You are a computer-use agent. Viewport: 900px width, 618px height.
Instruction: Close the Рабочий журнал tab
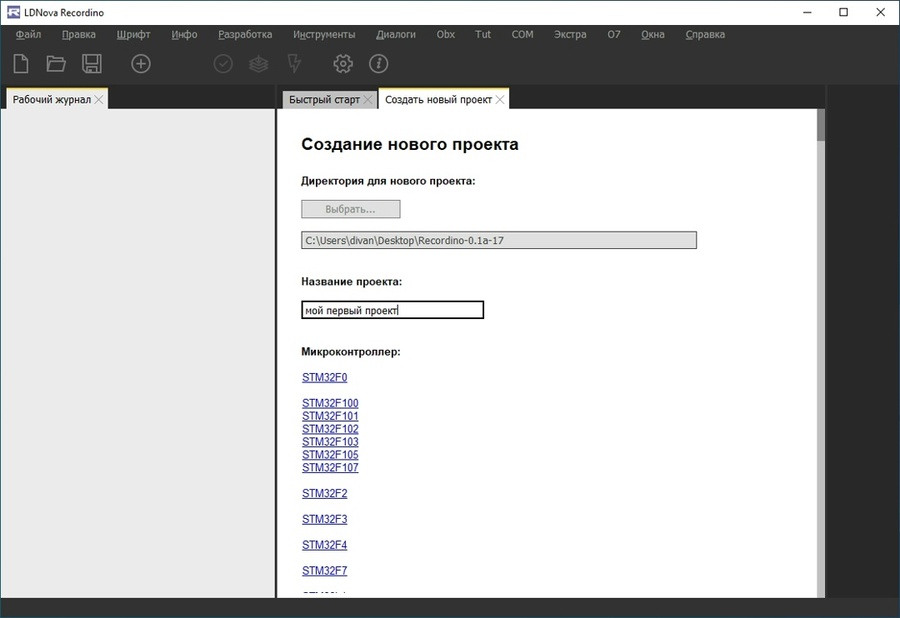click(99, 100)
